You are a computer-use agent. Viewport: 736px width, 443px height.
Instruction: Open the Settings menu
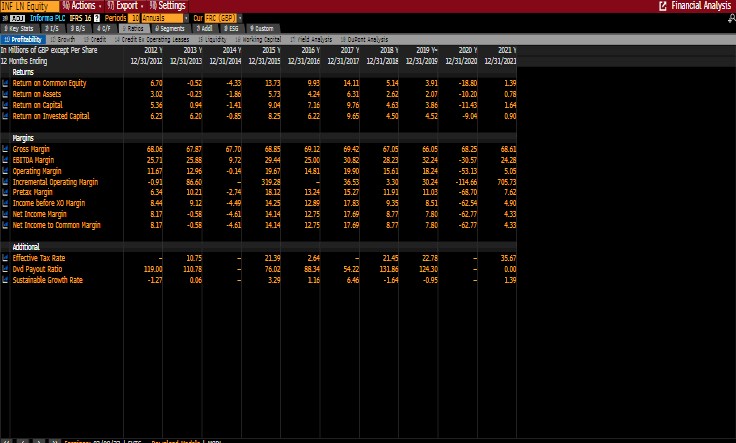pyautogui.click(x=168, y=6)
